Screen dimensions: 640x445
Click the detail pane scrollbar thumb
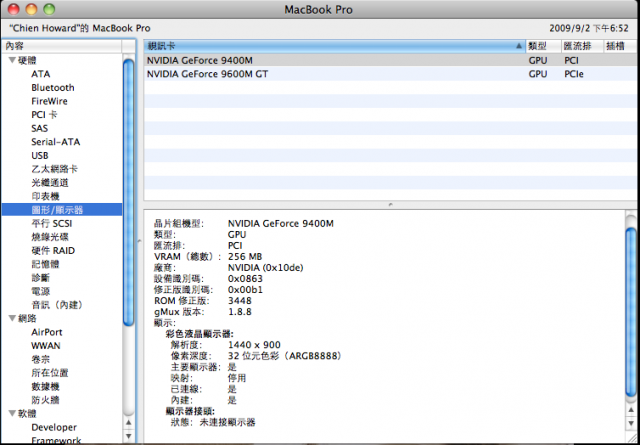click(631, 312)
